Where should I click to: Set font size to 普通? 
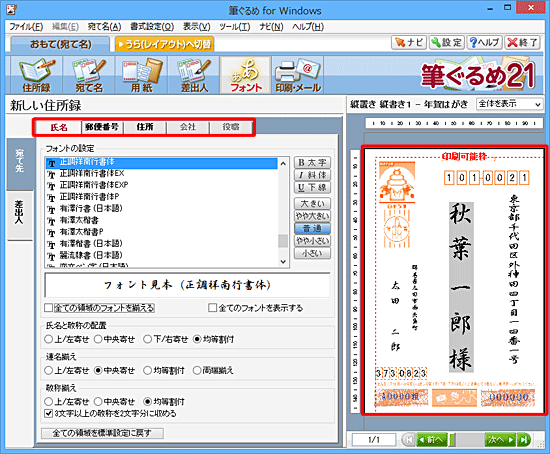coord(312,228)
